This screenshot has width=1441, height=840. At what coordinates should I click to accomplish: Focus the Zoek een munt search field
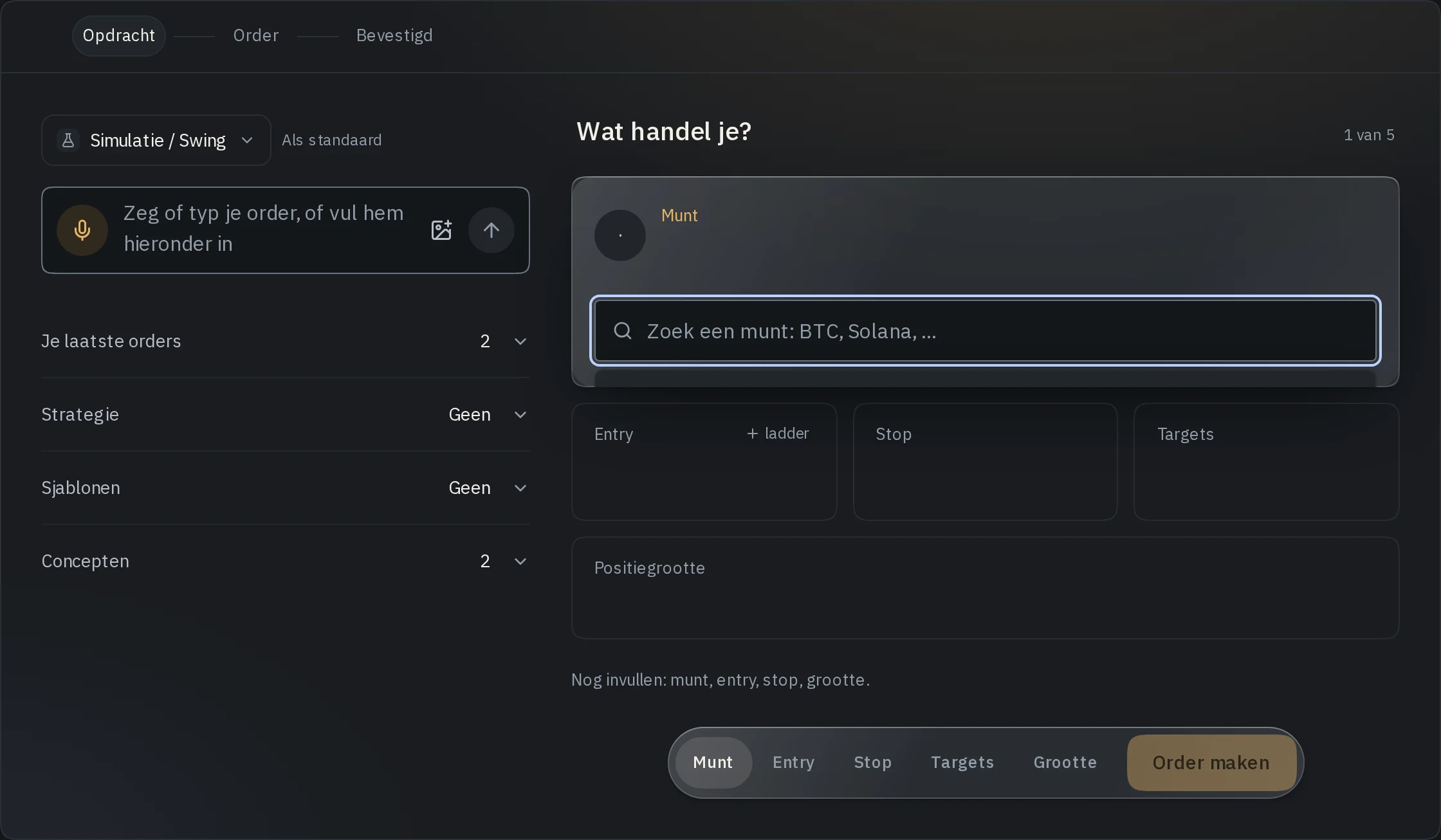986,331
